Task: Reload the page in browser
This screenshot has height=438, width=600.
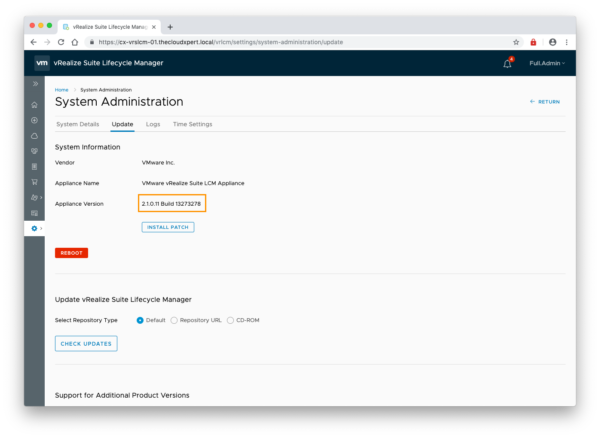Action: (x=61, y=42)
